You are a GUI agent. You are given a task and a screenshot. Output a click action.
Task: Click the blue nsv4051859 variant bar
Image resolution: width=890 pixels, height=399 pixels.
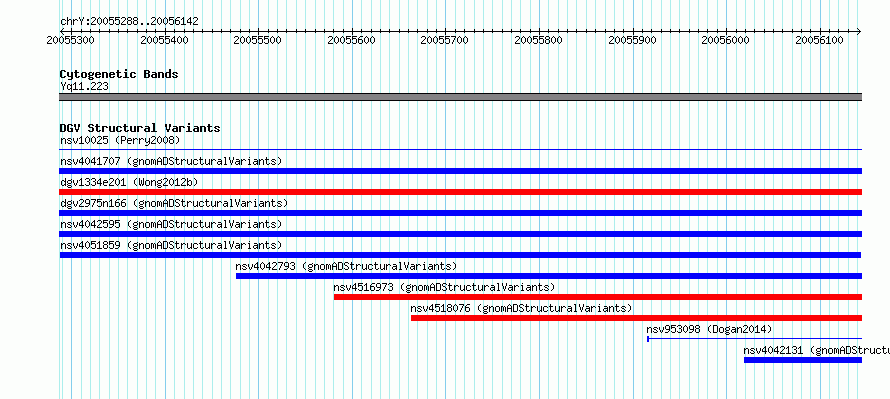[461, 255]
